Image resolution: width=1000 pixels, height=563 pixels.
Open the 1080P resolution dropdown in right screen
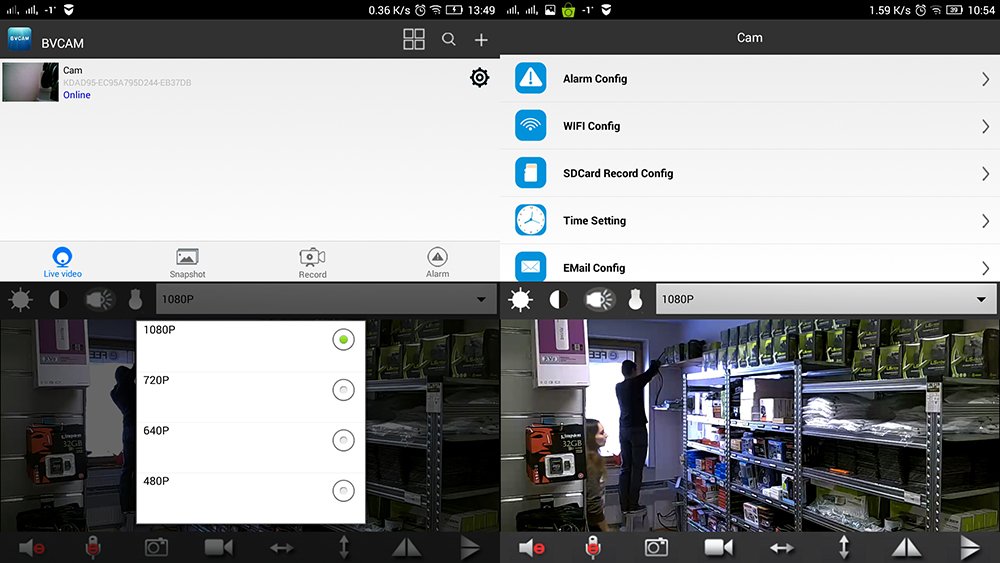point(827,299)
